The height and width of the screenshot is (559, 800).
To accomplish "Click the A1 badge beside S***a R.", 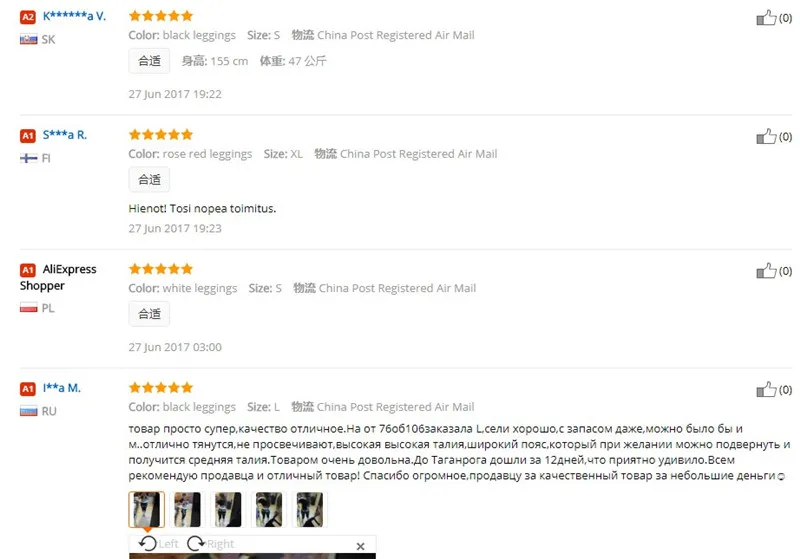I will coord(28,136).
